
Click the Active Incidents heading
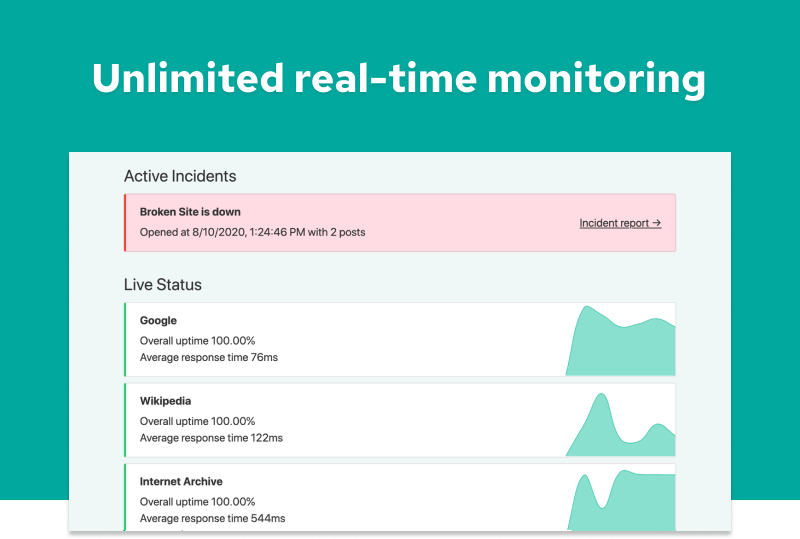[180, 176]
